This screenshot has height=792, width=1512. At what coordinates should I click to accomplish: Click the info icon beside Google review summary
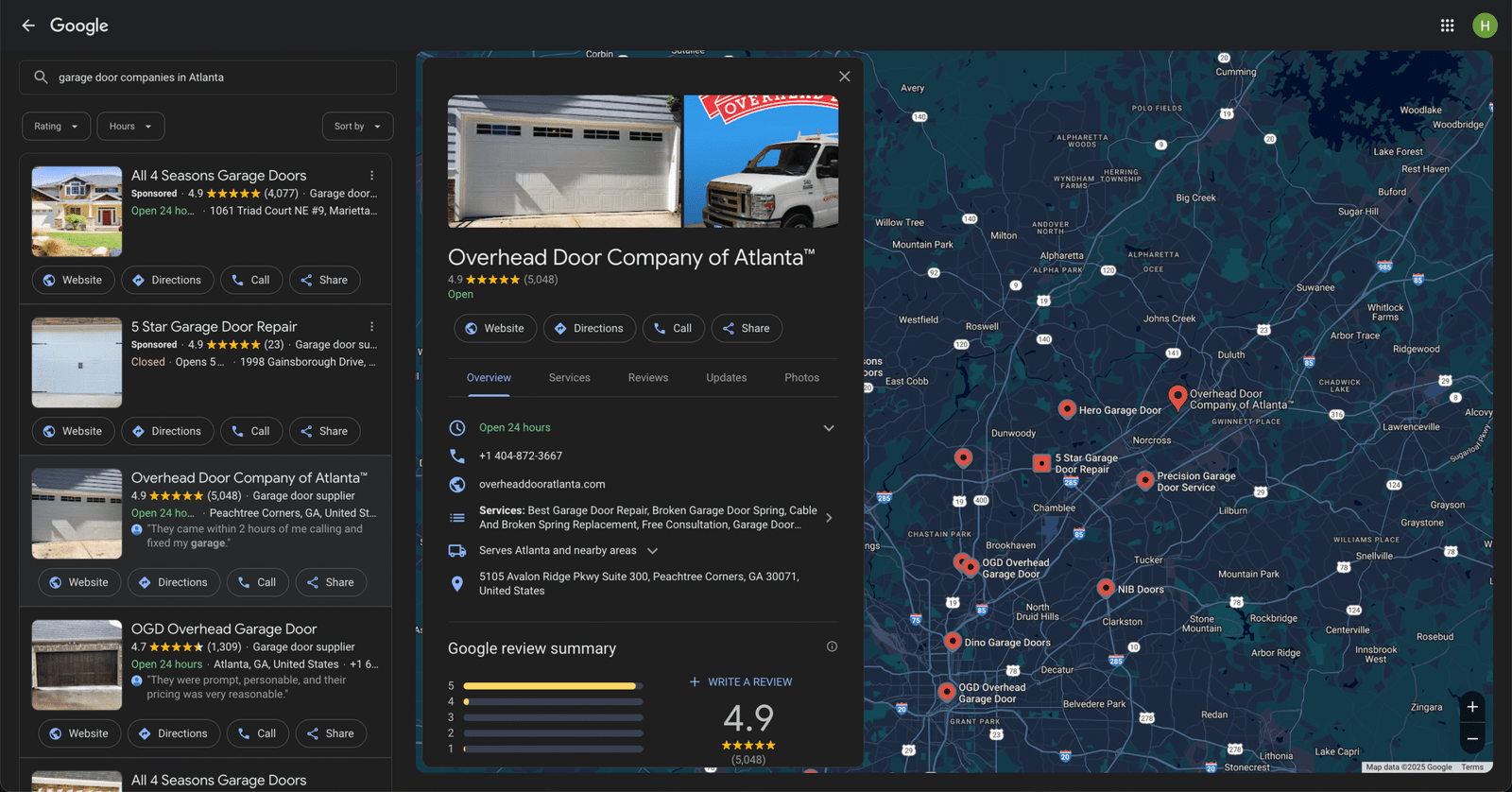tap(832, 646)
